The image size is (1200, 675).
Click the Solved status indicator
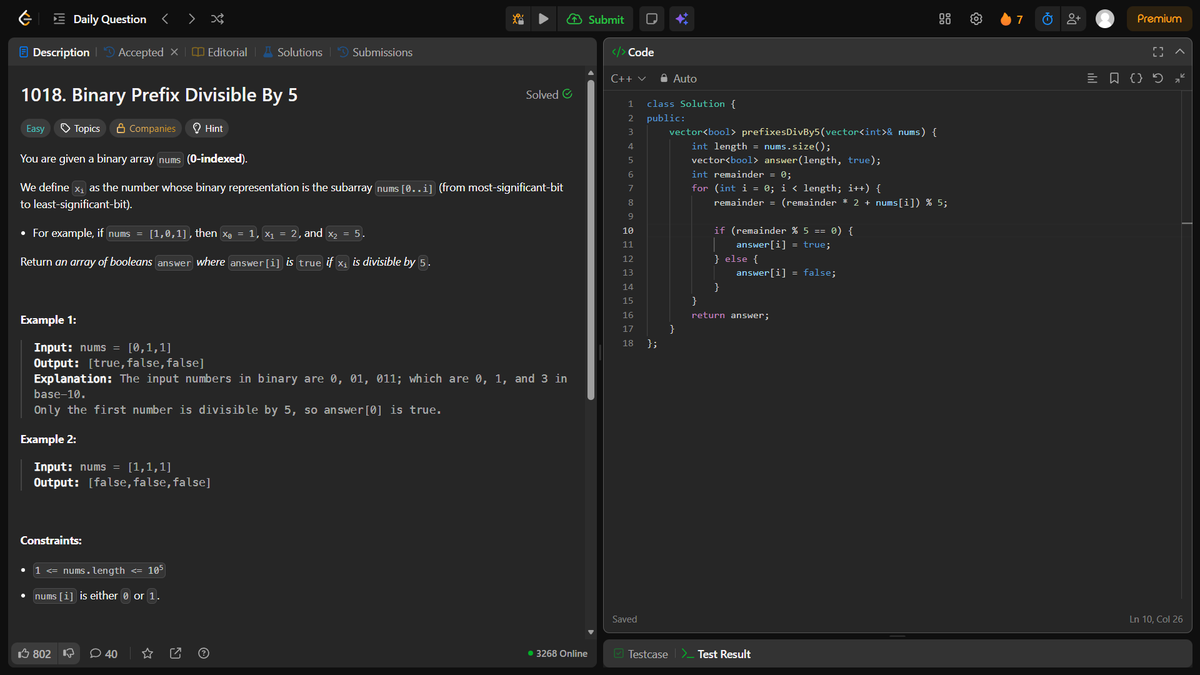point(549,95)
